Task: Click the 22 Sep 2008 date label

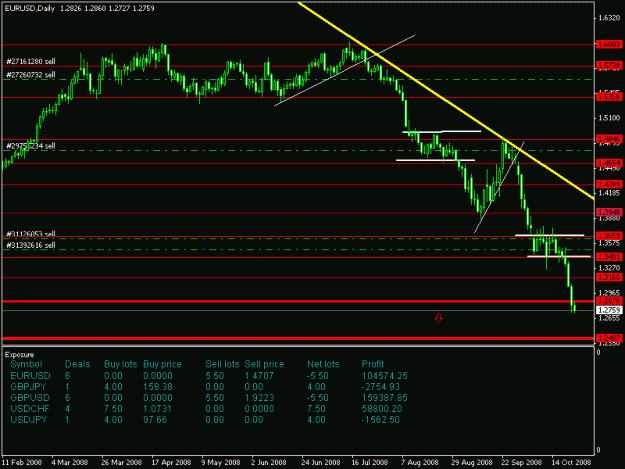Action: coord(521,462)
